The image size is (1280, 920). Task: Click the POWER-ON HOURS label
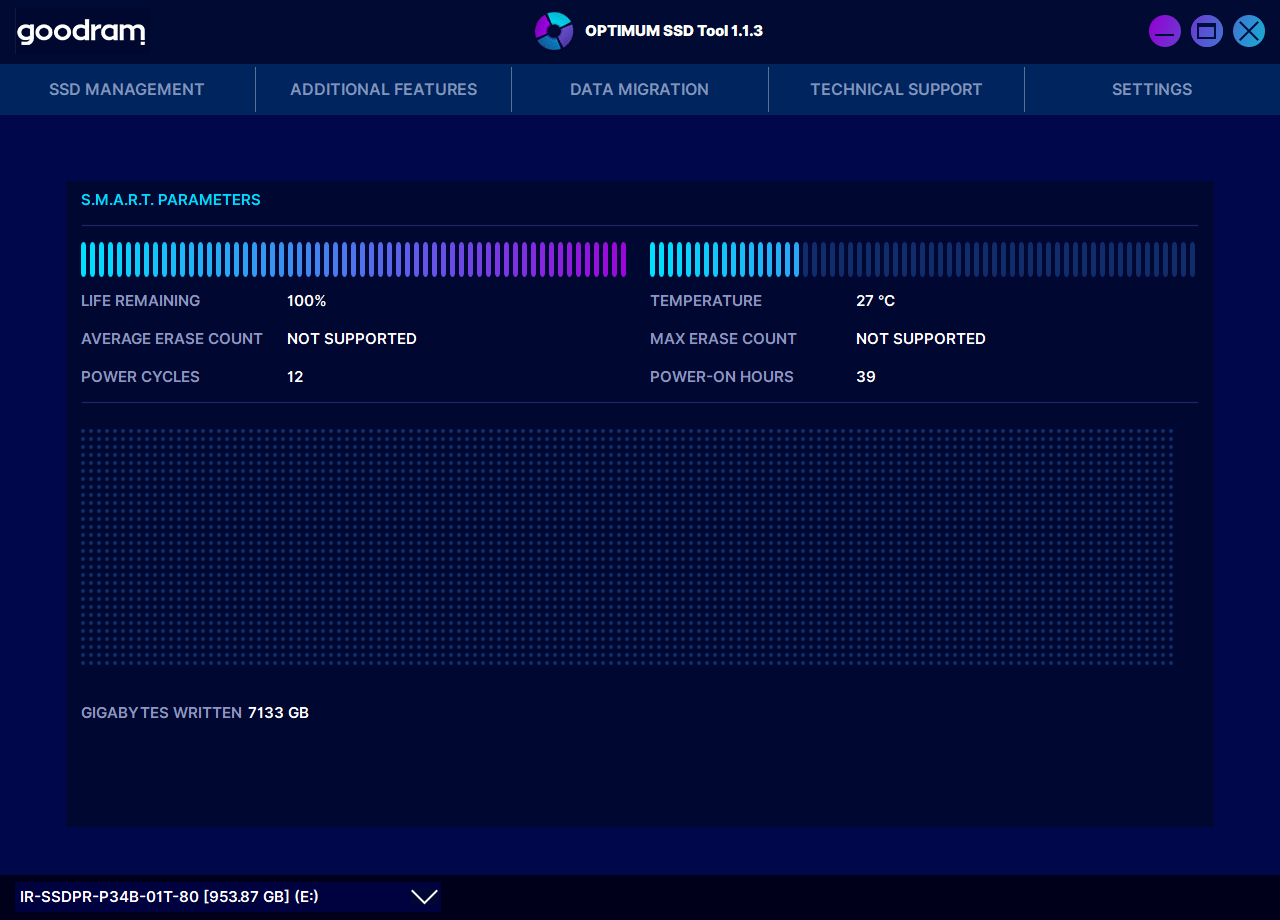[722, 377]
